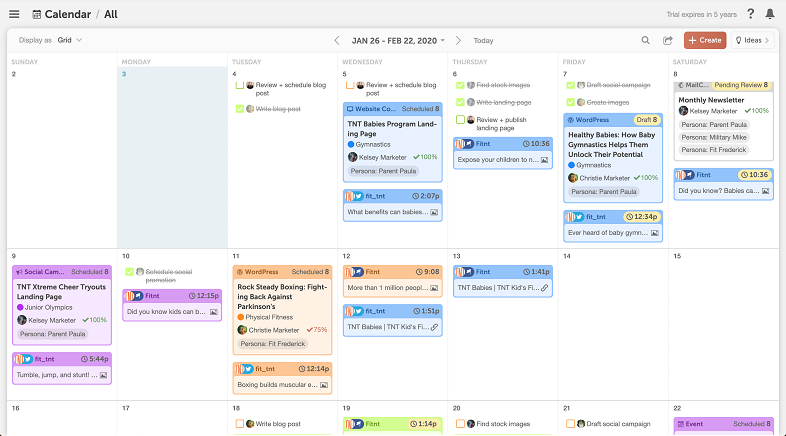This screenshot has width=786, height=436.
Task: Check Wednesday 'Review + schedule blog post' task
Action: click(x=350, y=85)
